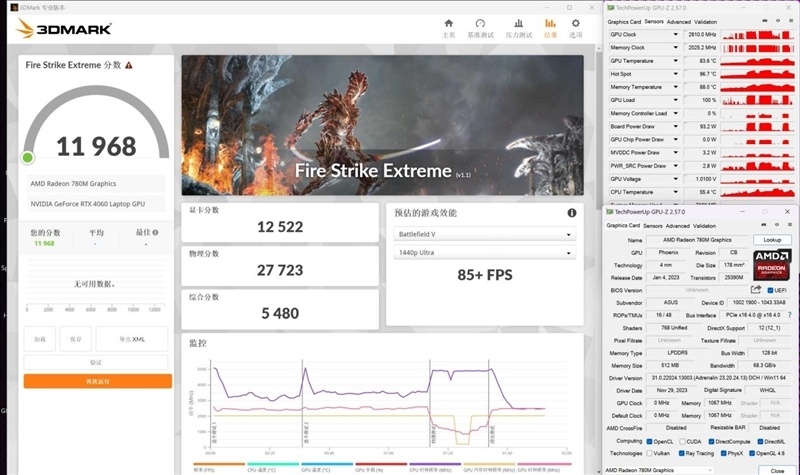
Task: Open options (选项) gear icon
Action: click(x=575, y=24)
